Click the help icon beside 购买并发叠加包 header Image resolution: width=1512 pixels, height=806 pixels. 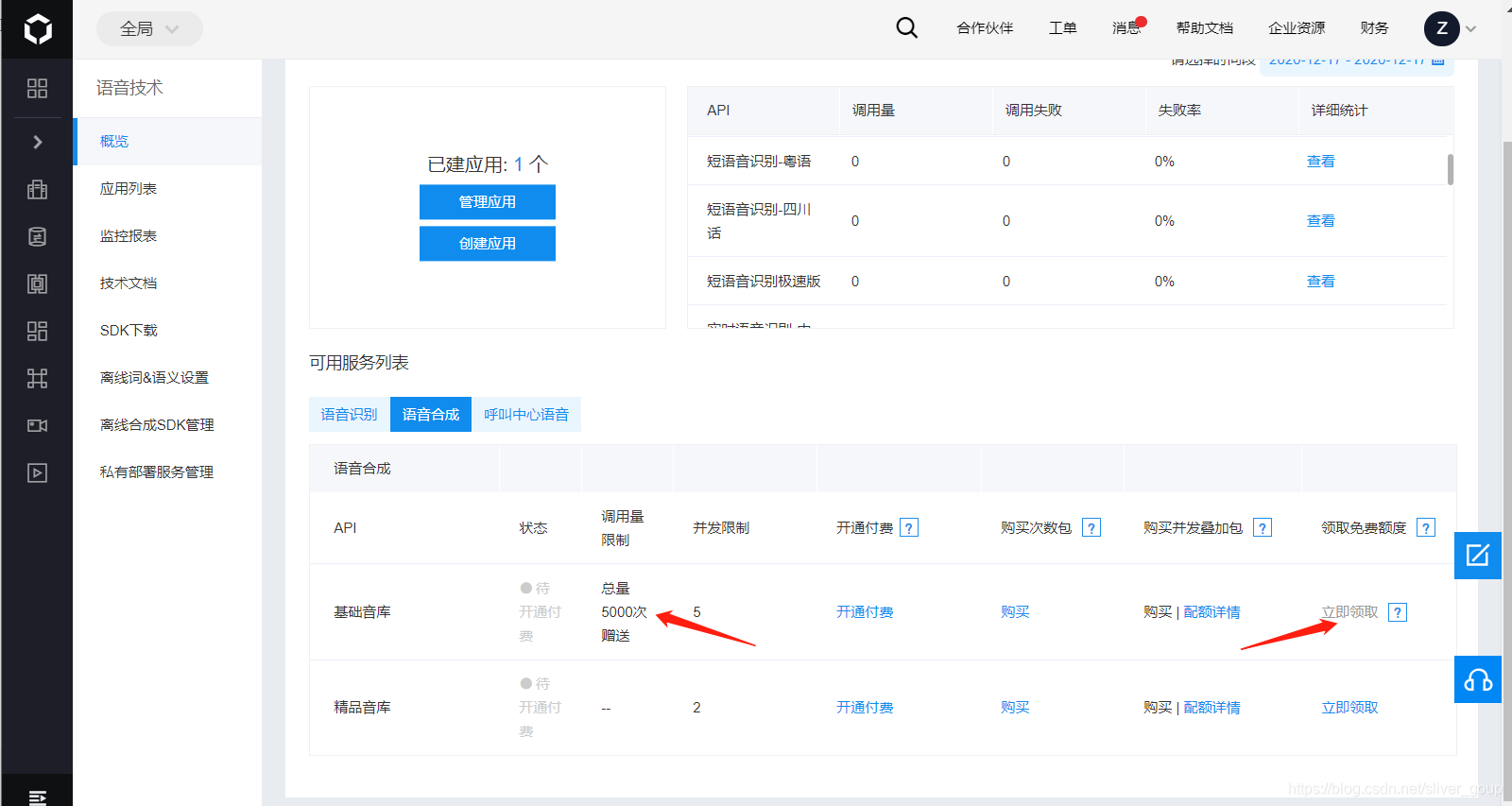[x=1263, y=528]
